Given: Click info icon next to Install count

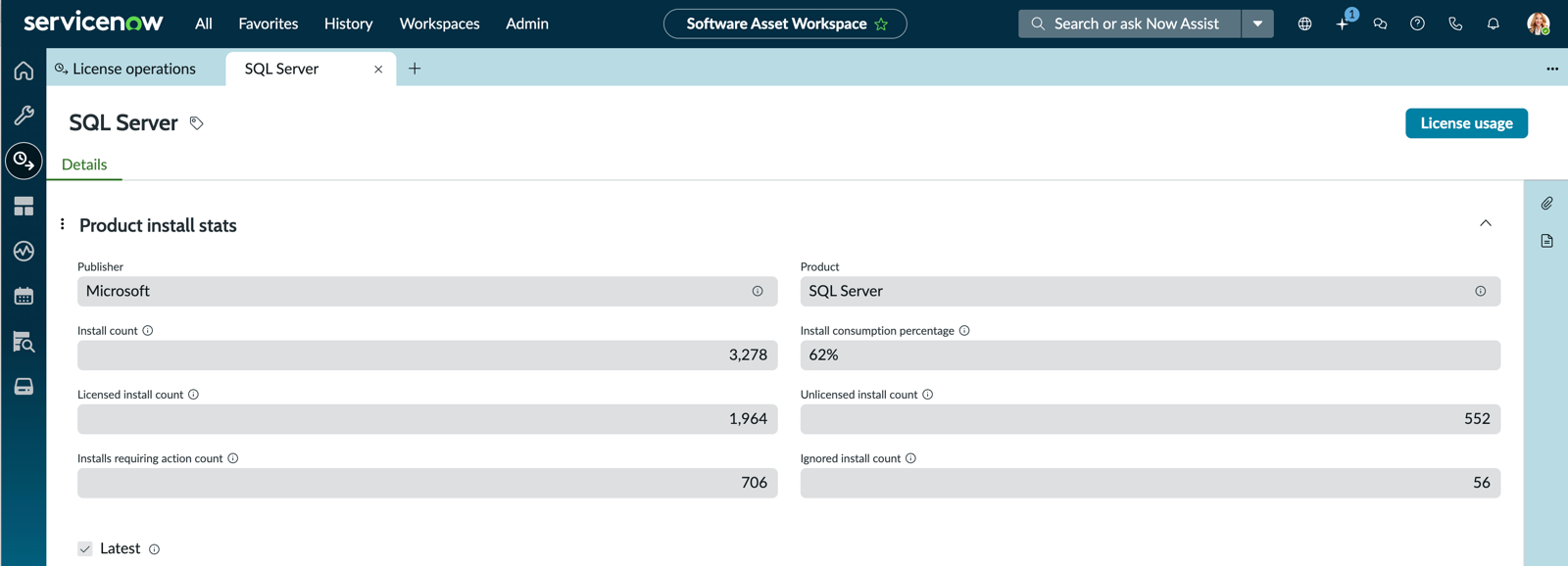Looking at the screenshot, I should [x=148, y=331].
